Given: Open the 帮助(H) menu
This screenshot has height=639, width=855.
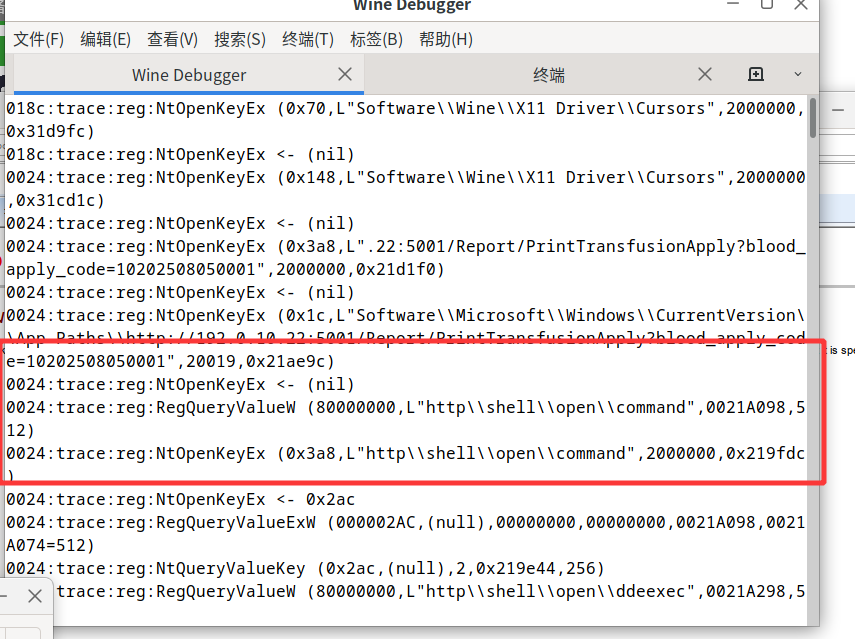Looking at the screenshot, I should click(445, 39).
